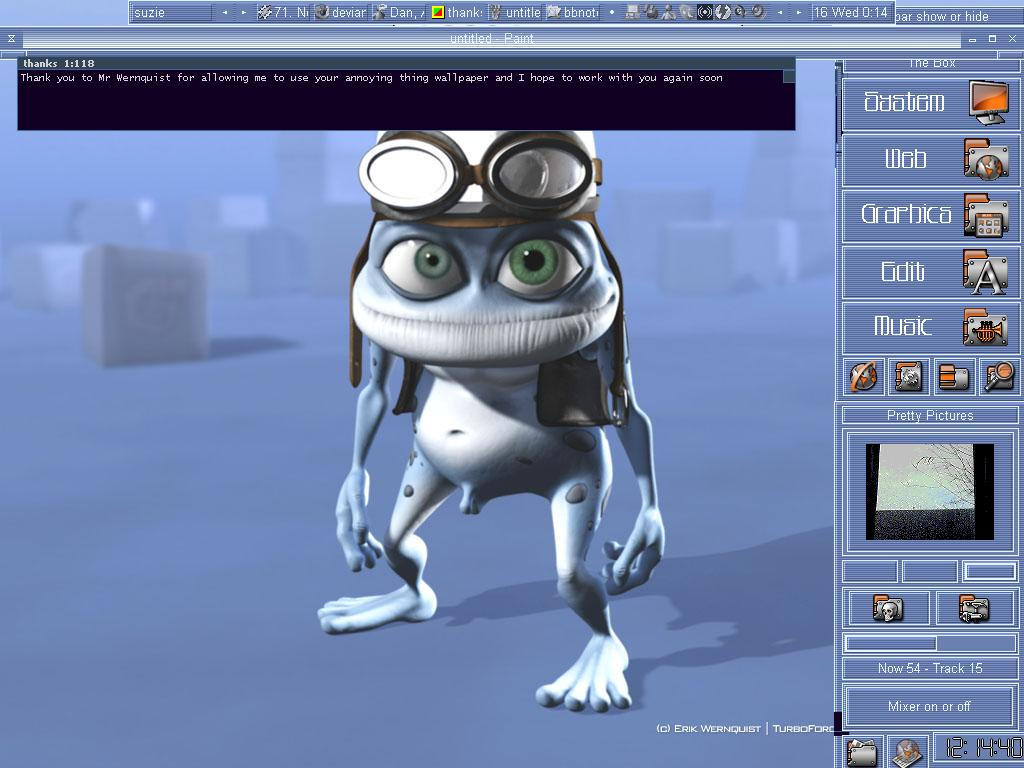Select the globe browser icon below Music
Screen dimensions: 1024x768
pos(863,377)
